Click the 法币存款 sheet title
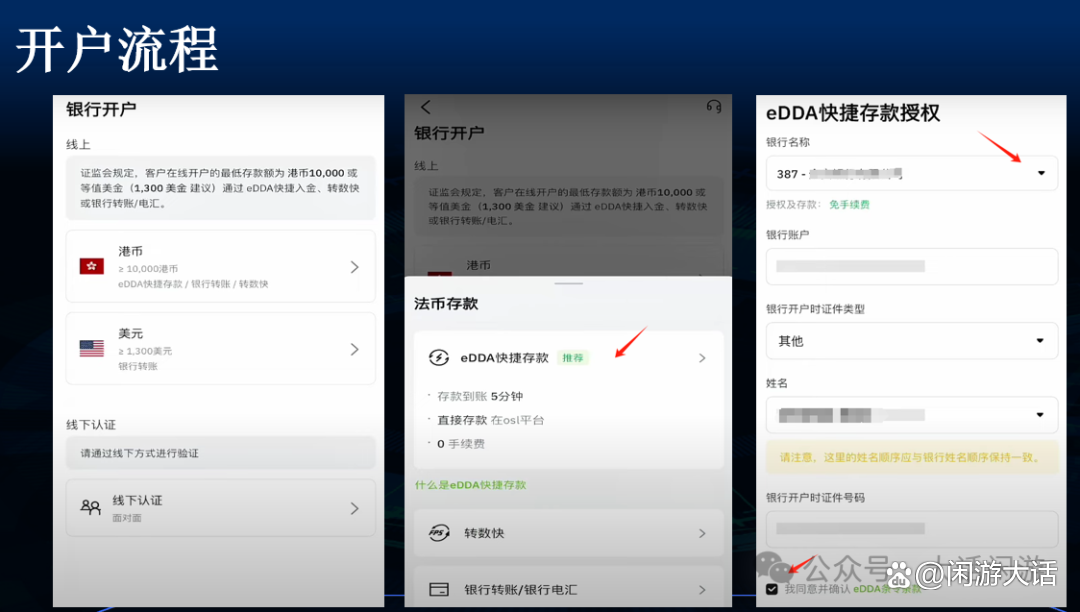The height and width of the screenshot is (612, 1080). [446, 304]
